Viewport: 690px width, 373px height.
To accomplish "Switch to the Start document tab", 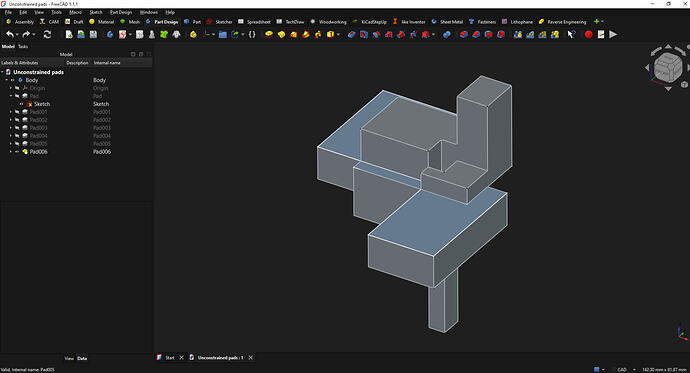I will [x=169, y=358].
